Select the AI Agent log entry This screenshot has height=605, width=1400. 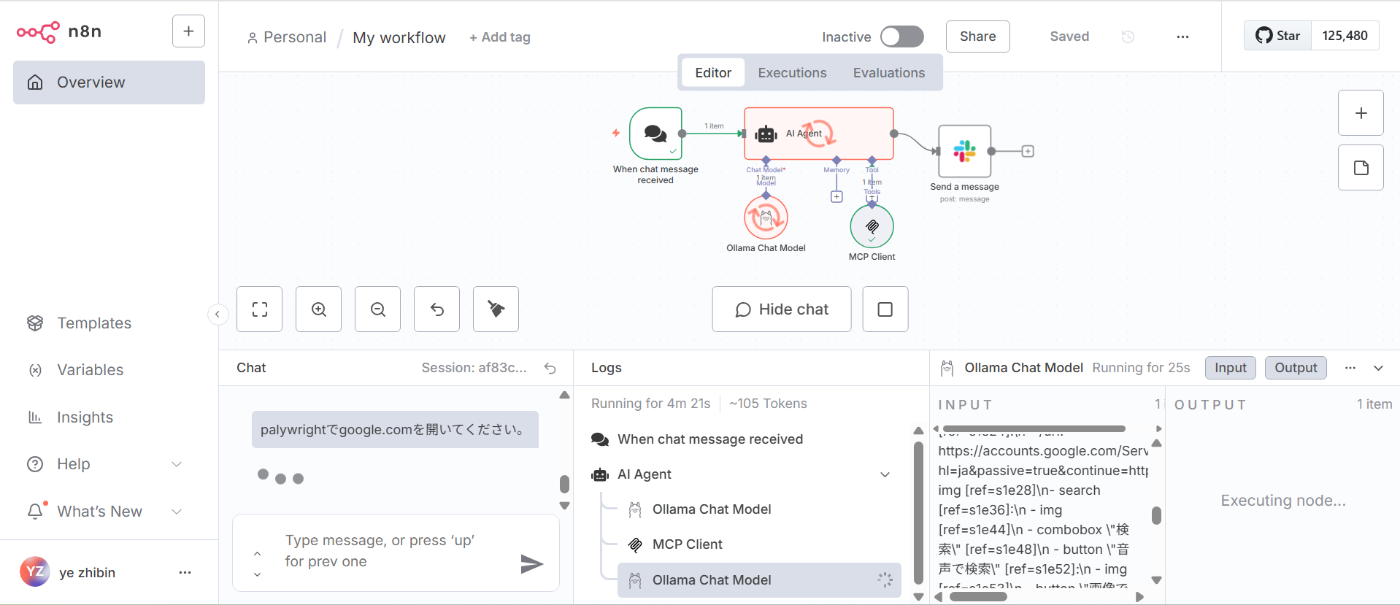[744, 474]
